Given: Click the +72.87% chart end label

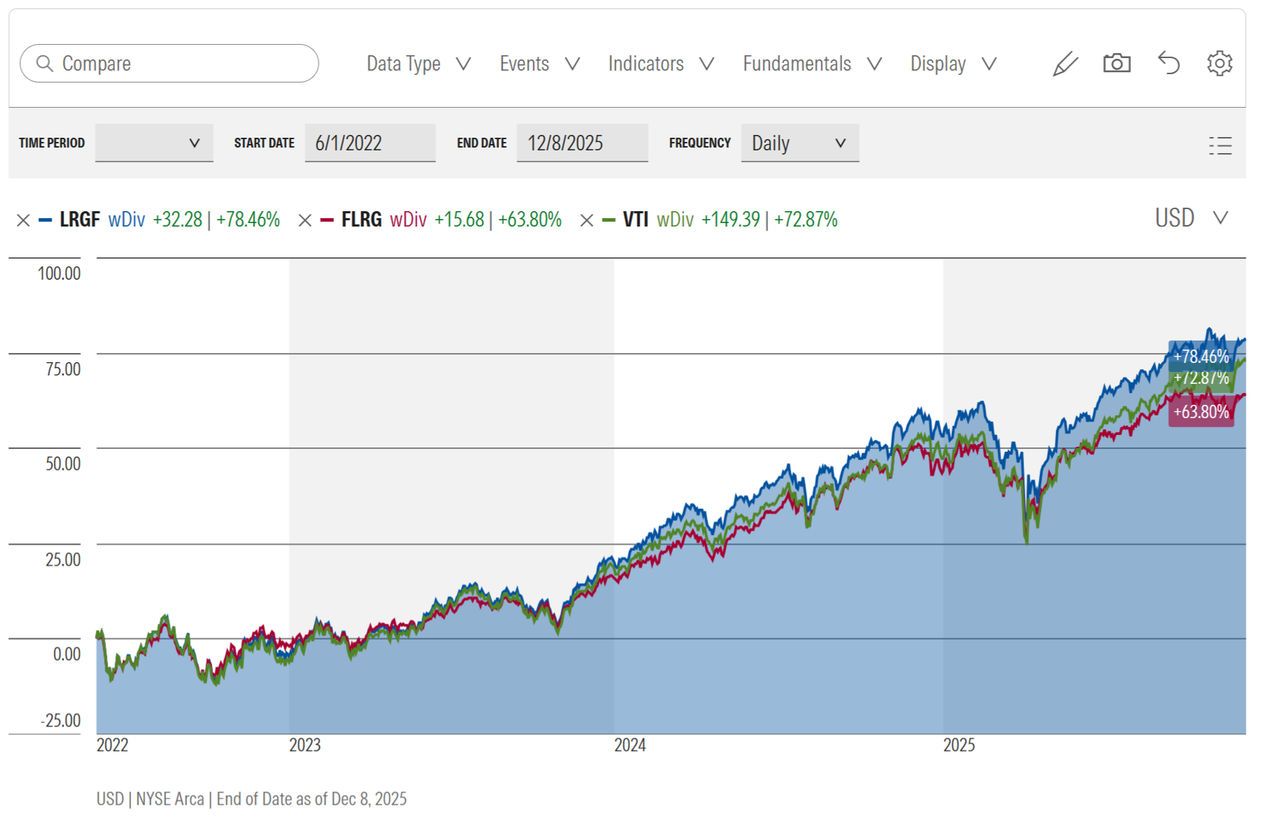Looking at the screenshot, I should (x=1200, y=377).
